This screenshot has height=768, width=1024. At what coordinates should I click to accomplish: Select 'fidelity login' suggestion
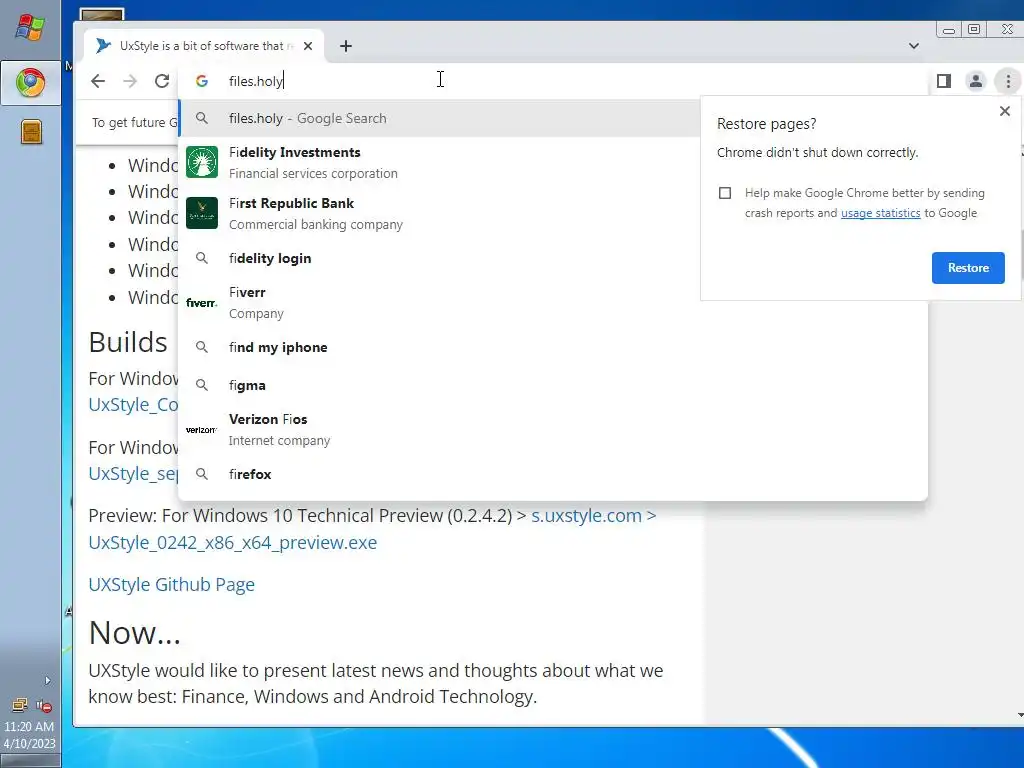click(x=552, y=259)
